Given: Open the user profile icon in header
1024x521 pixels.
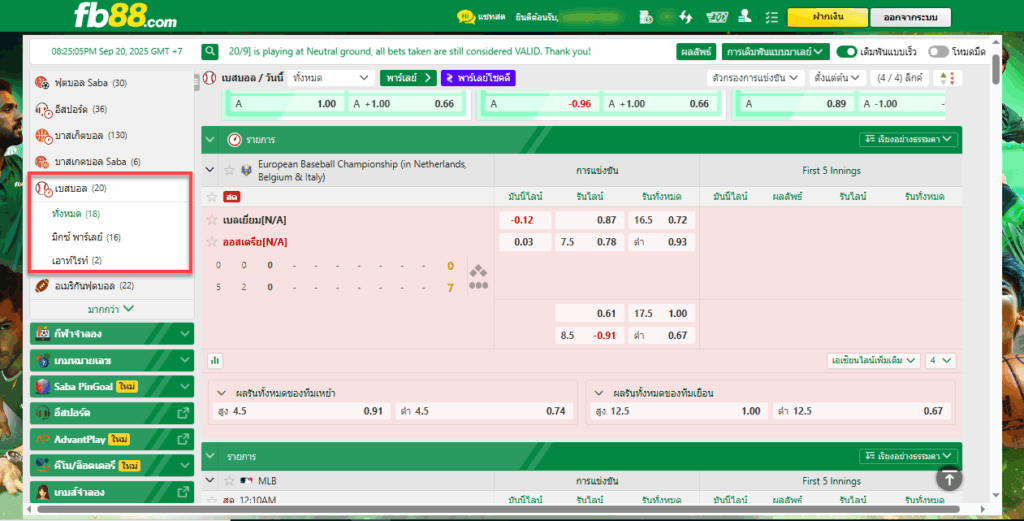Looking at the screenshot, I should tap(744, 16).
